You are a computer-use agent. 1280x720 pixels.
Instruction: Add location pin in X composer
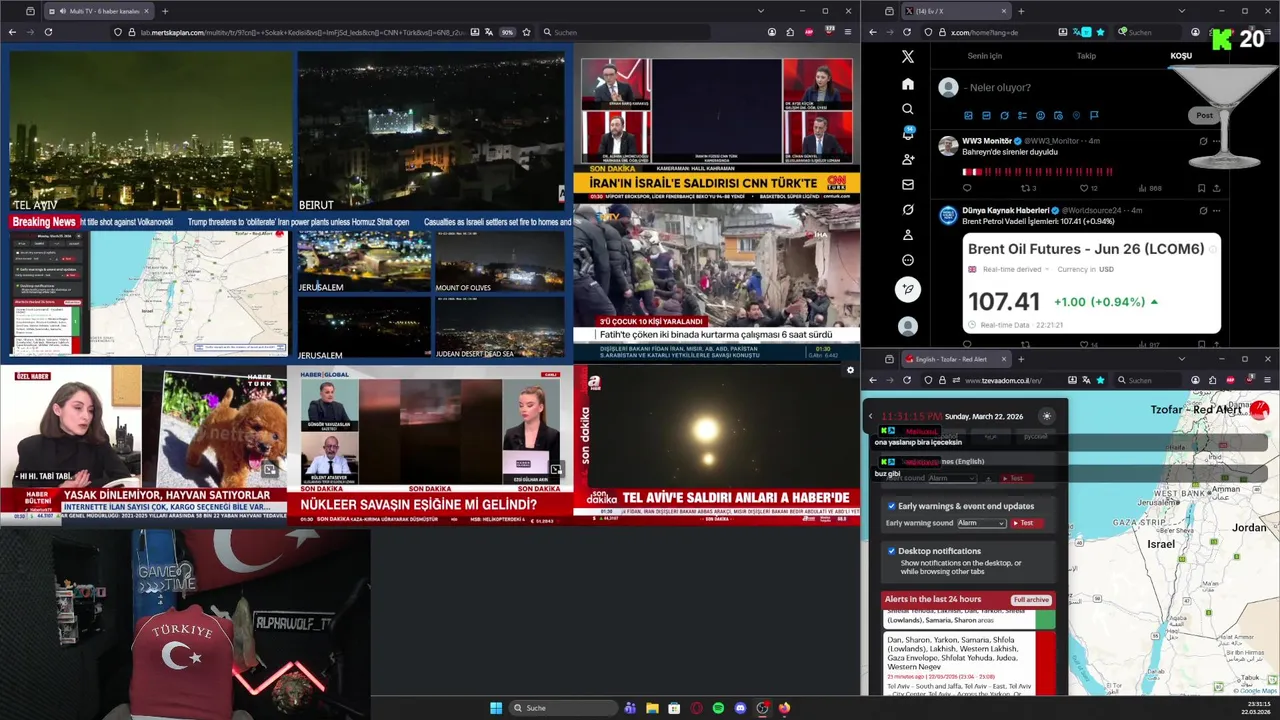(x=1076, y=116)
